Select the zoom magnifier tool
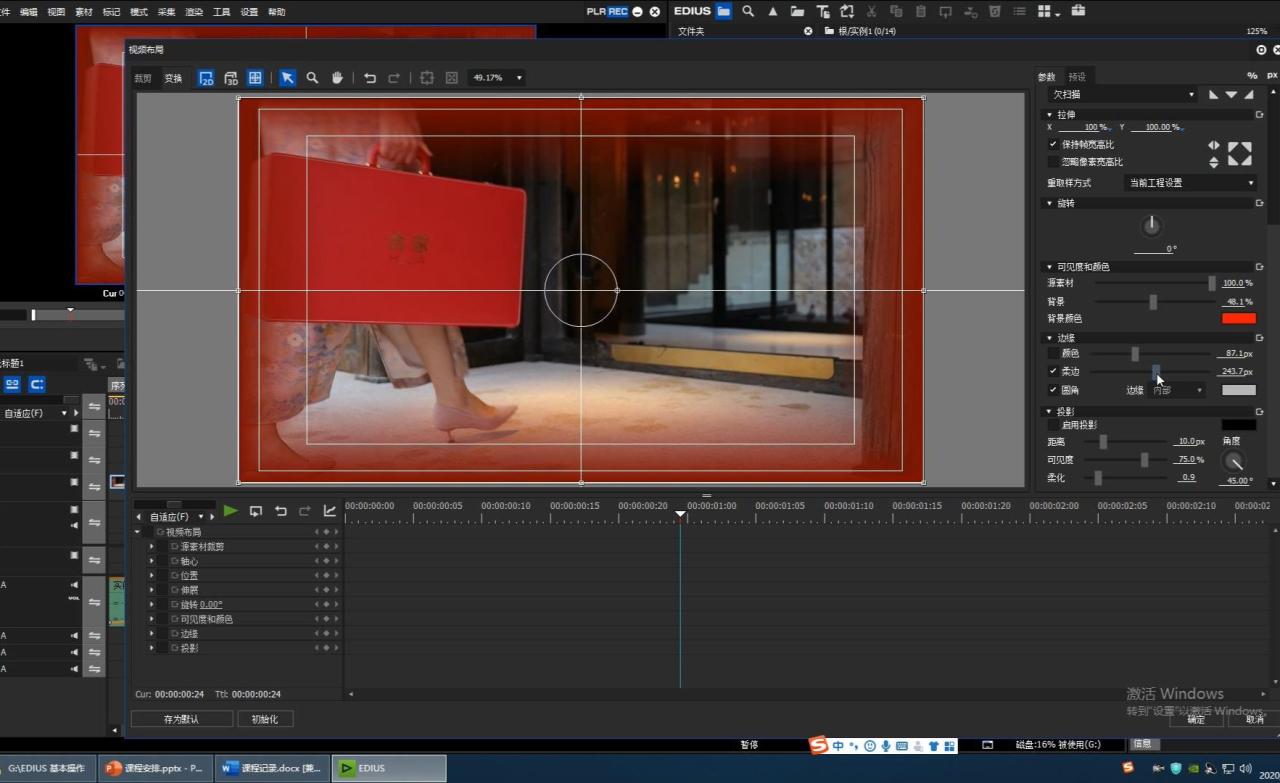The image size is (1280, 783). coord(312,78)
